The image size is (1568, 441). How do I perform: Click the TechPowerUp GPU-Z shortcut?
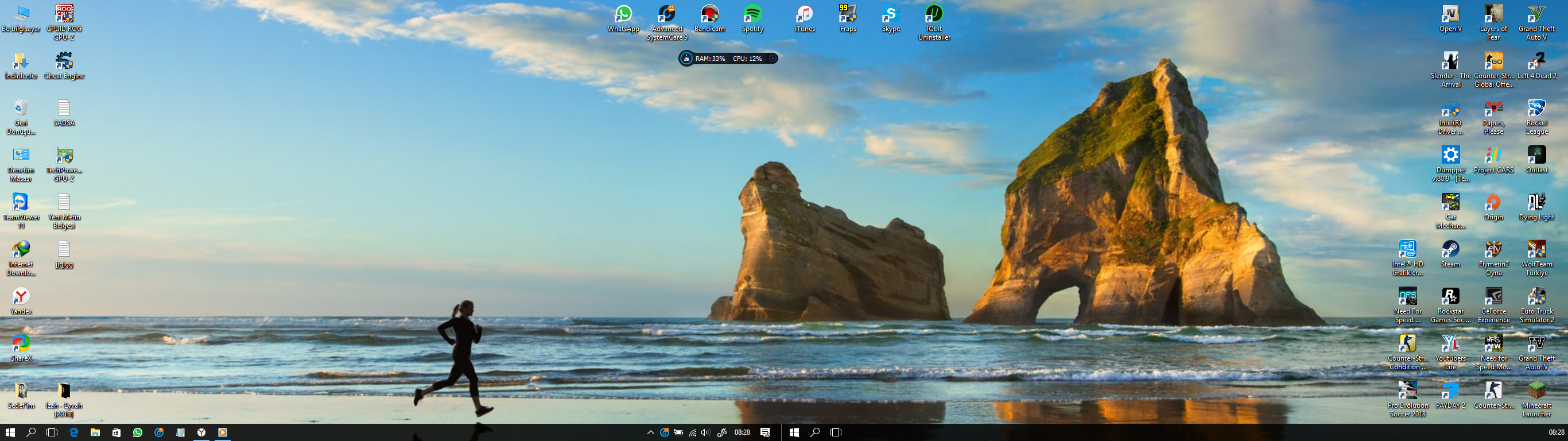[64, 164]
